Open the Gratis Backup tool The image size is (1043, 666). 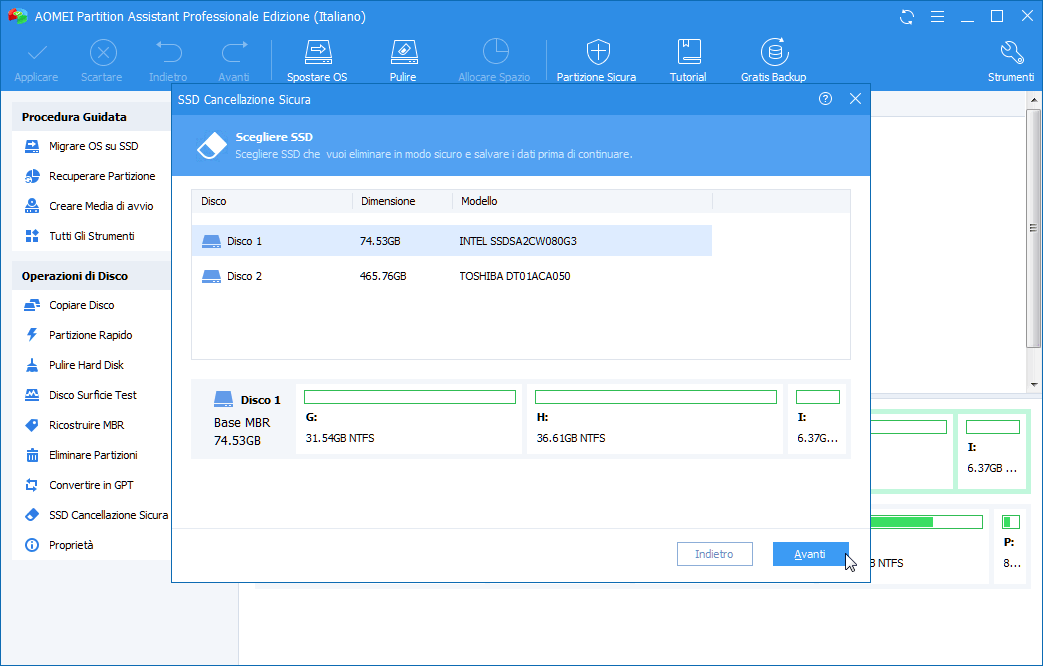click(x=774, y=61)
